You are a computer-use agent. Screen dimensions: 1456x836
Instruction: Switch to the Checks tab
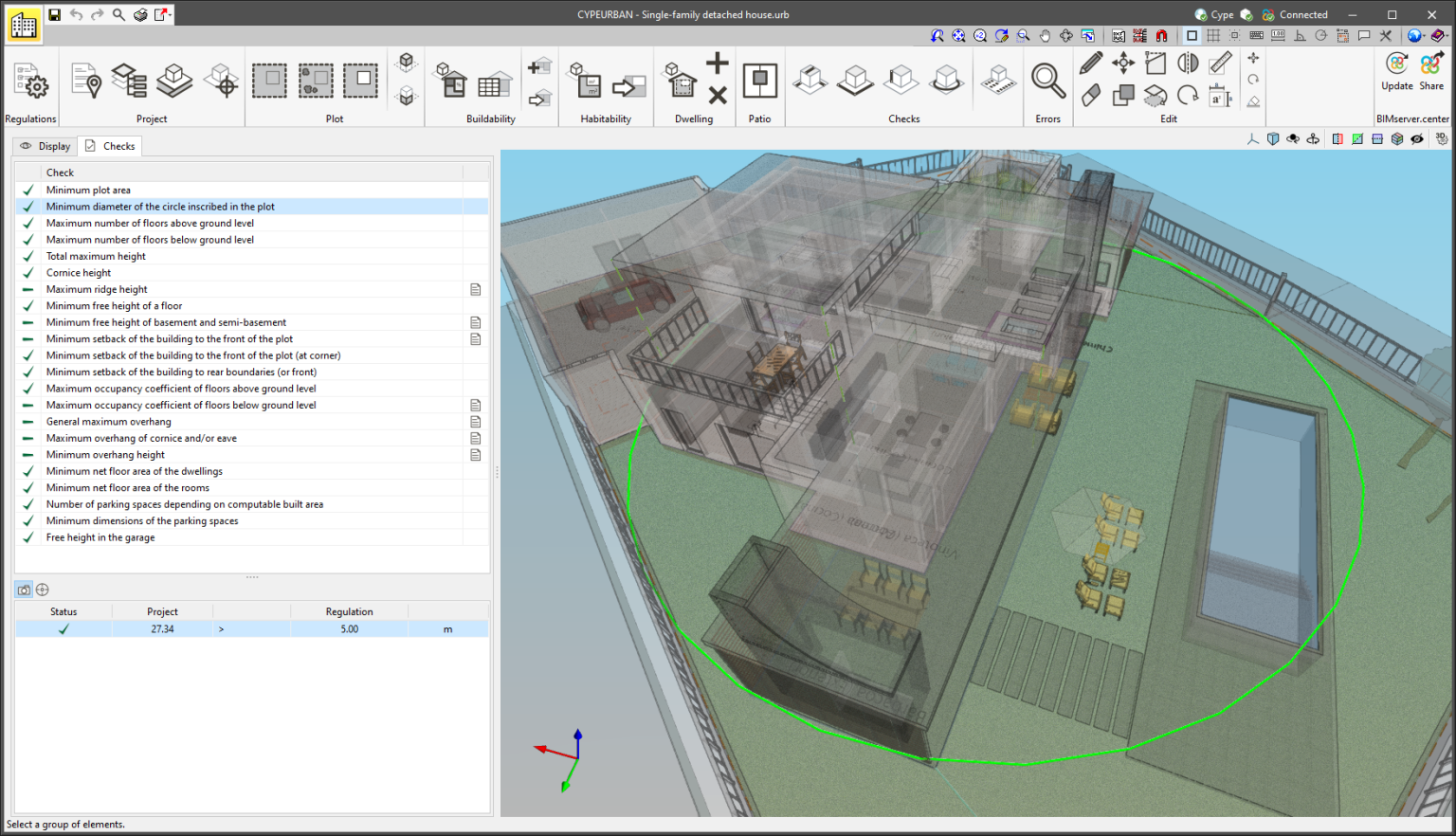[x=110, y=145]
